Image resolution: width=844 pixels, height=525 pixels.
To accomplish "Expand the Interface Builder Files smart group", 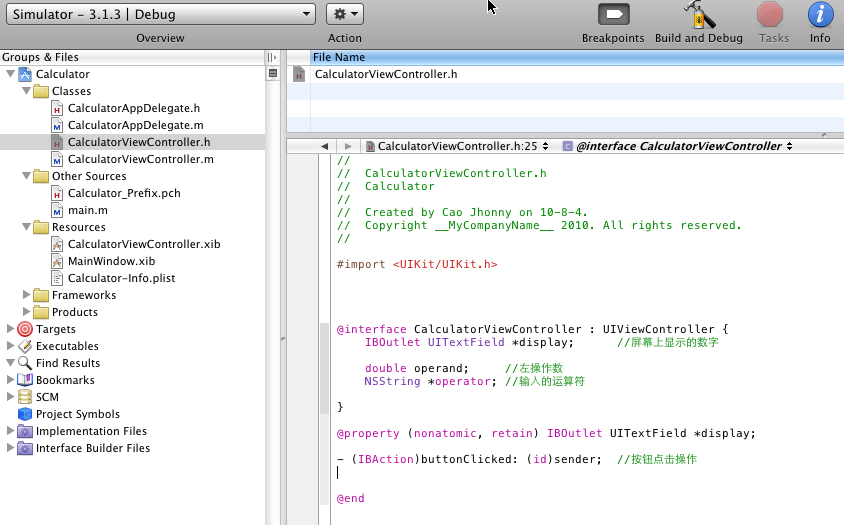I will coord(10,449).
